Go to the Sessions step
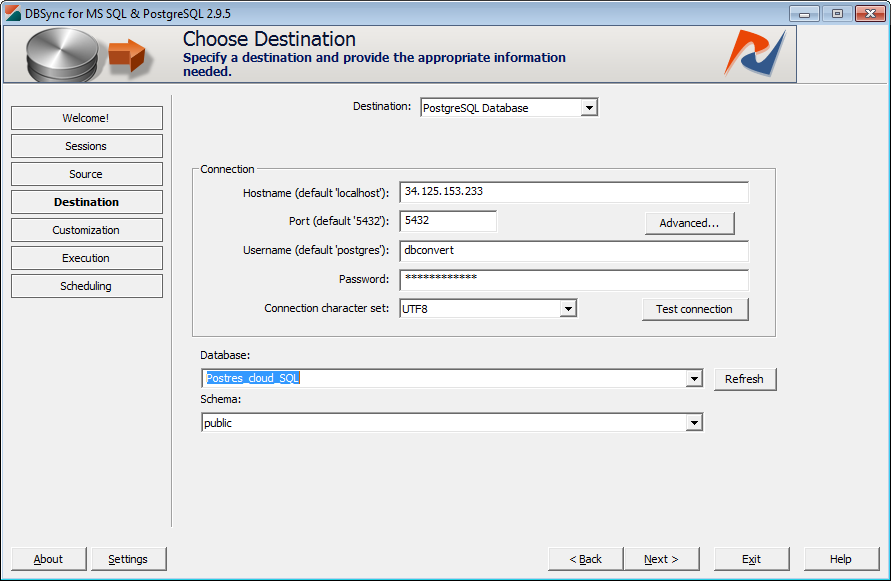Screen dimensions: 891x581 pos(86,146)
